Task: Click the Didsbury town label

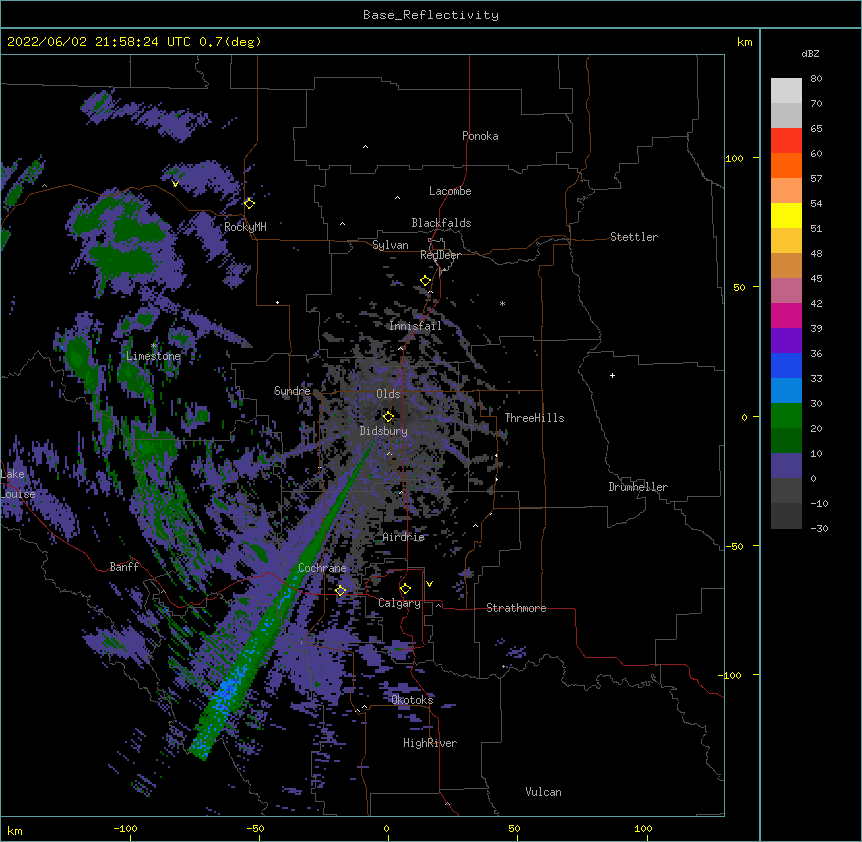Action: tap(383, 431)
